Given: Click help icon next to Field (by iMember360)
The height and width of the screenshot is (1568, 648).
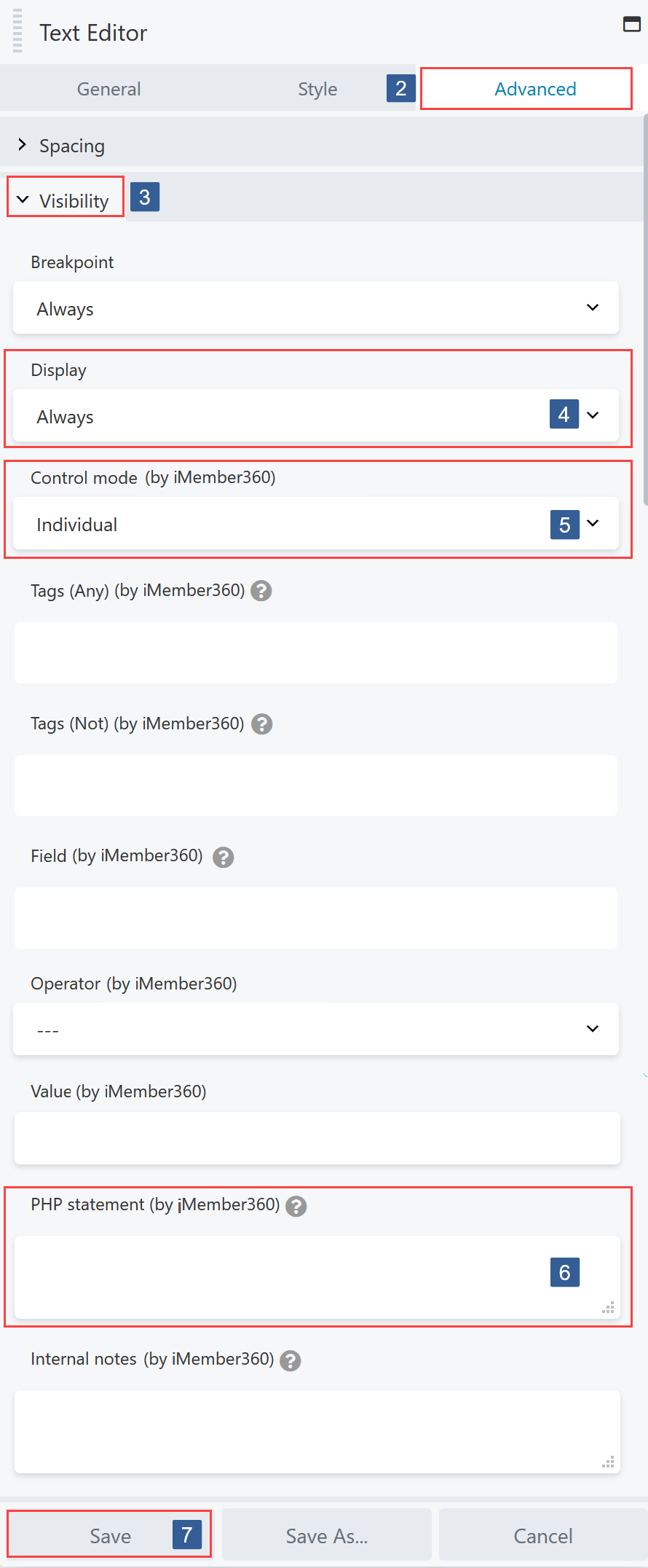Looking at the screenshot, I should (x=224, y=858).
